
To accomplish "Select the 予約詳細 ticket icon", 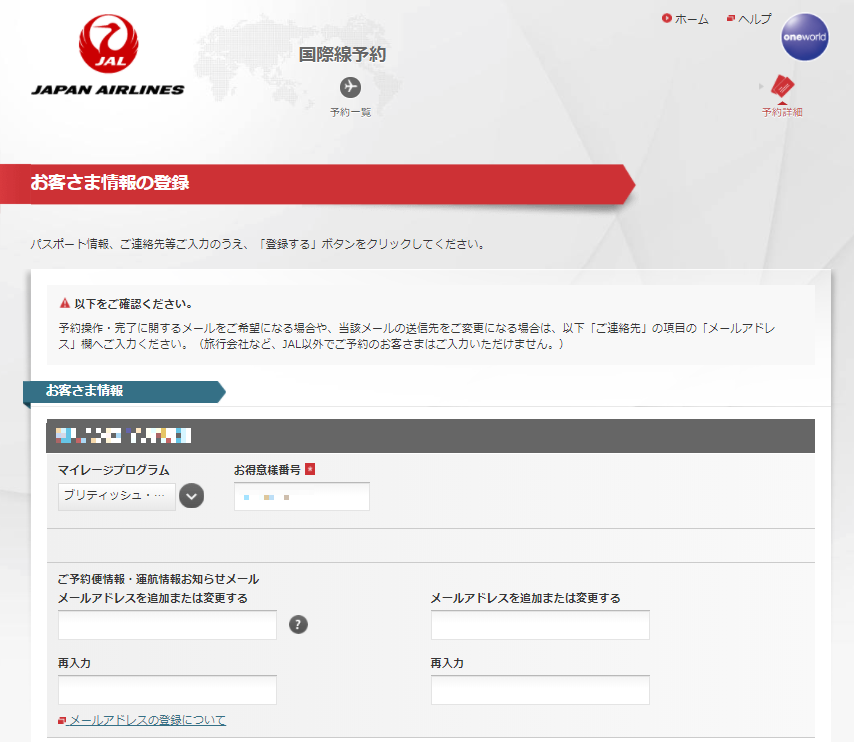I will tap(782, 89).
